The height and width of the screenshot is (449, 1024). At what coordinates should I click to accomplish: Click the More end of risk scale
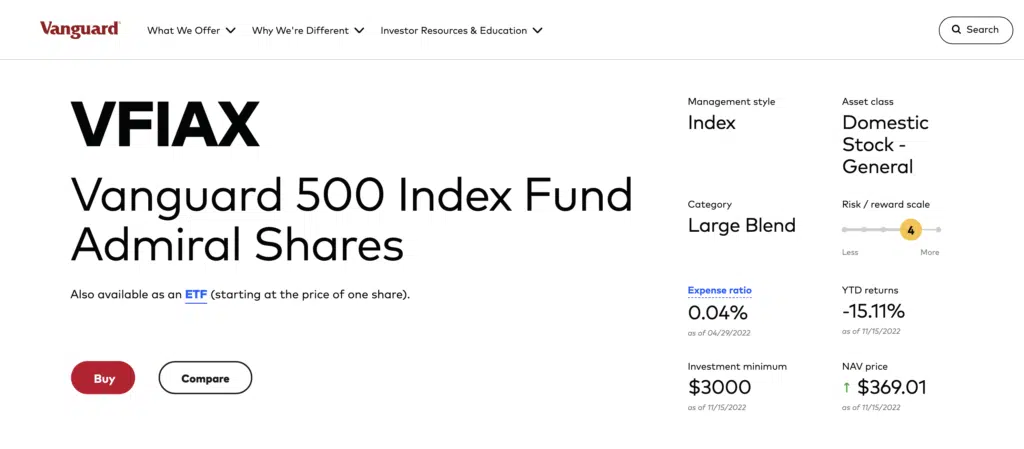[929, 252]
